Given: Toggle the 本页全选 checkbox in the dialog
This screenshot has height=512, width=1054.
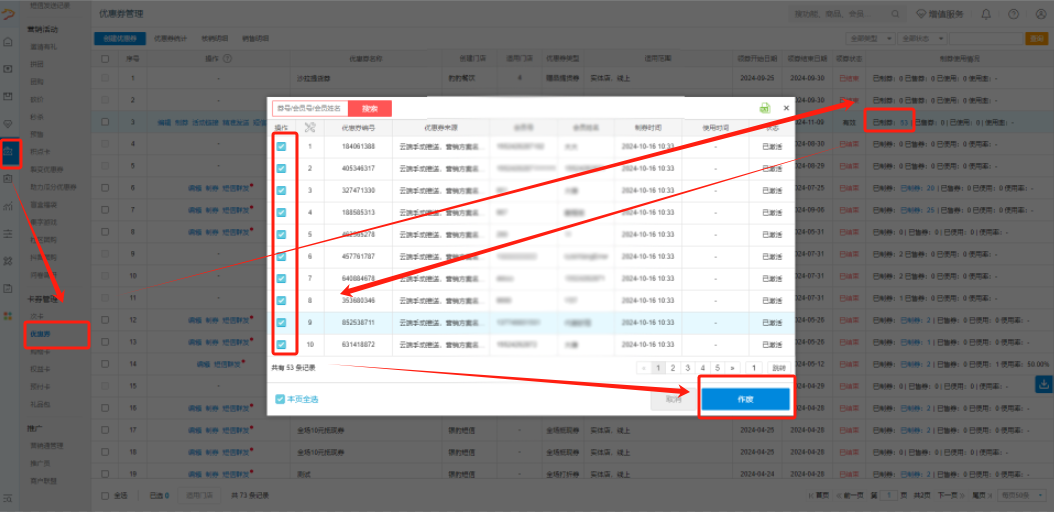Looking at the screenshot, I should click(x=280, y=399).
